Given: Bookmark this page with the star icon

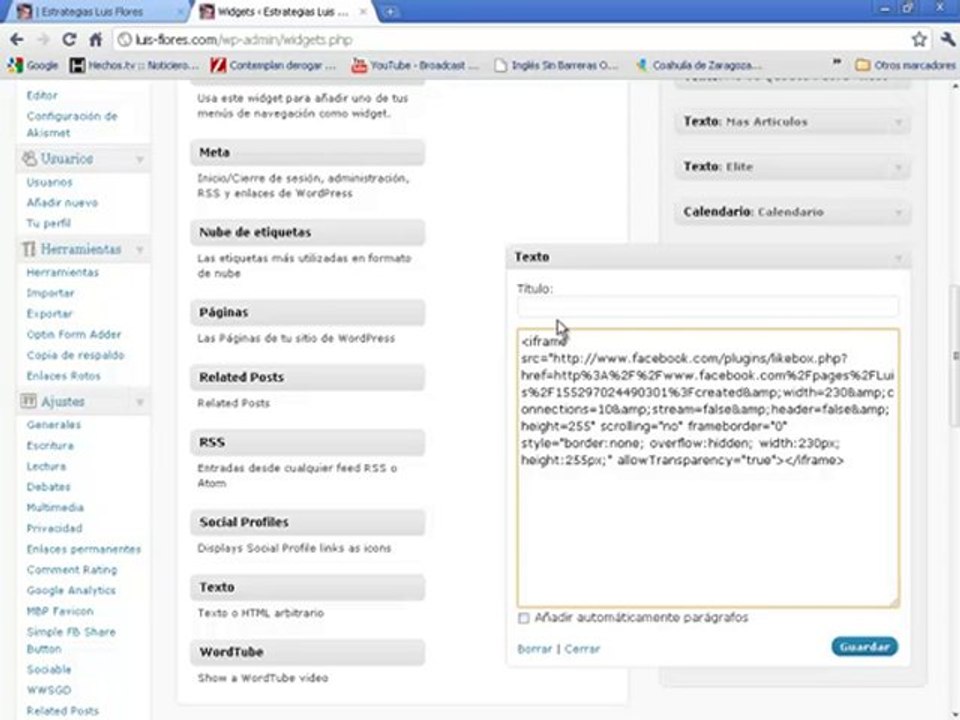Looking at the screenshot, I should [918, 40].
